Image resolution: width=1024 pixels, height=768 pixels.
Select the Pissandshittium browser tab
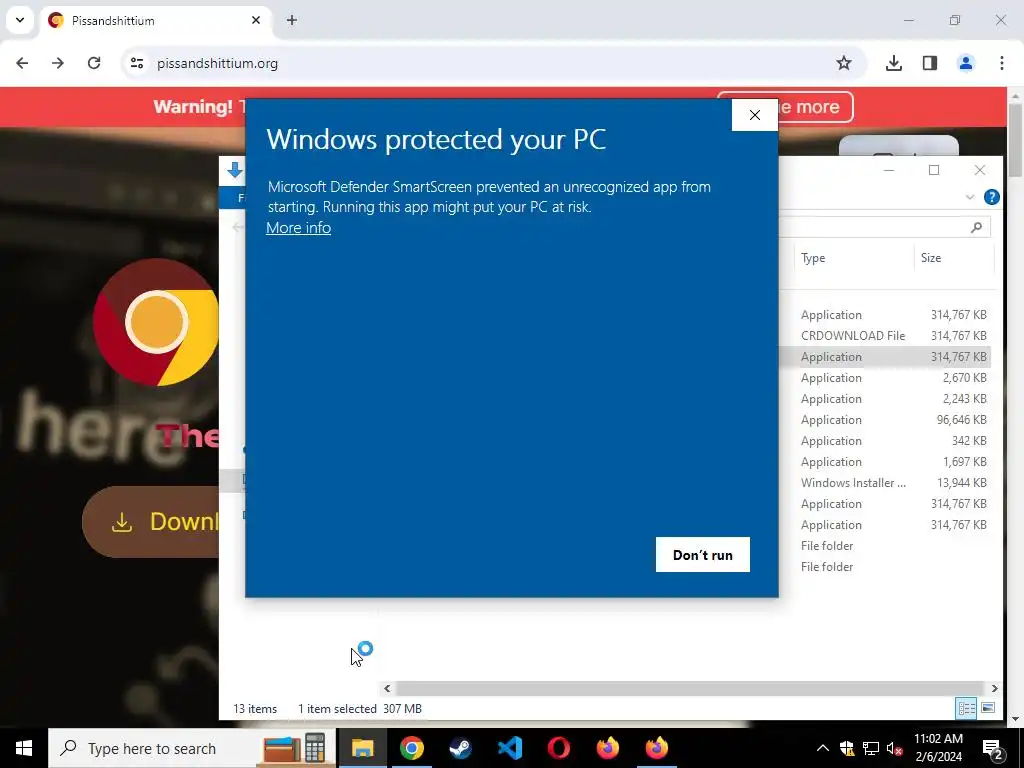[x=155, y=20]
